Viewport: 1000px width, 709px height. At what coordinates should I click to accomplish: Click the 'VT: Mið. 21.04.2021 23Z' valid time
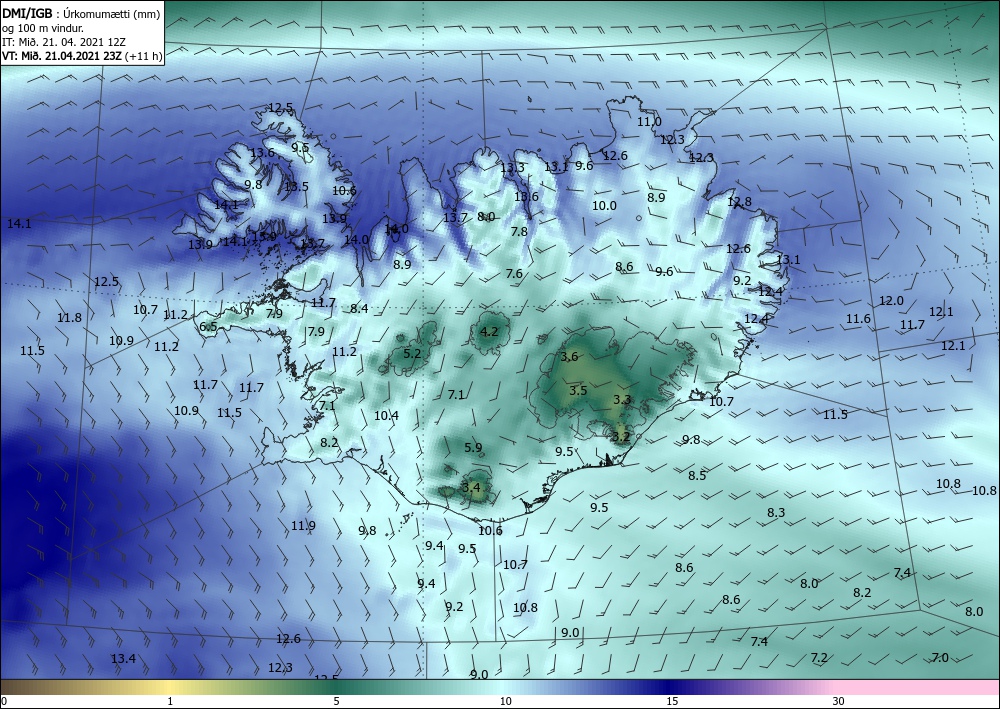(x=64, y=56)
